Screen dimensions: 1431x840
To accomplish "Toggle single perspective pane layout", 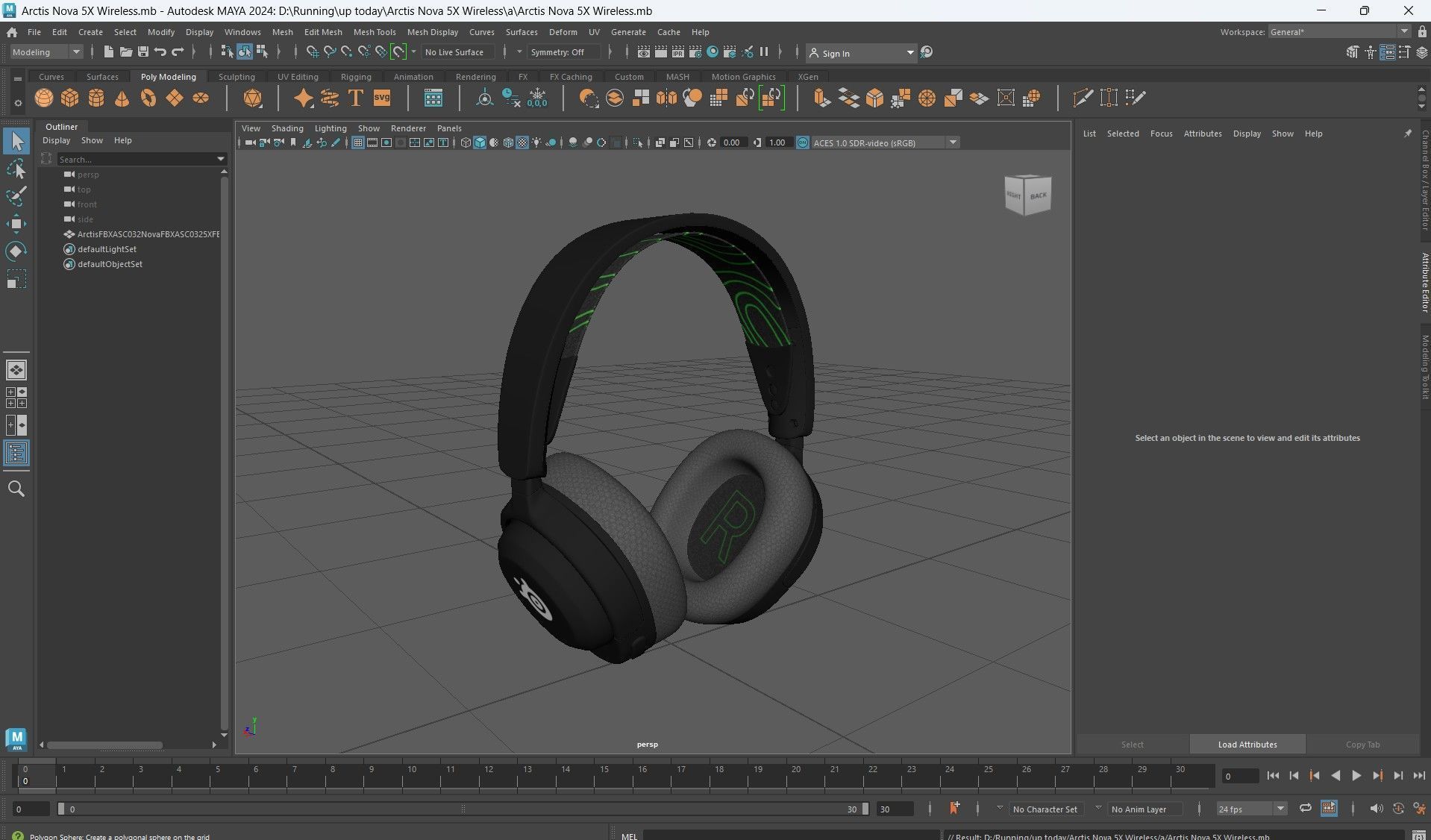I will (16, 370).
